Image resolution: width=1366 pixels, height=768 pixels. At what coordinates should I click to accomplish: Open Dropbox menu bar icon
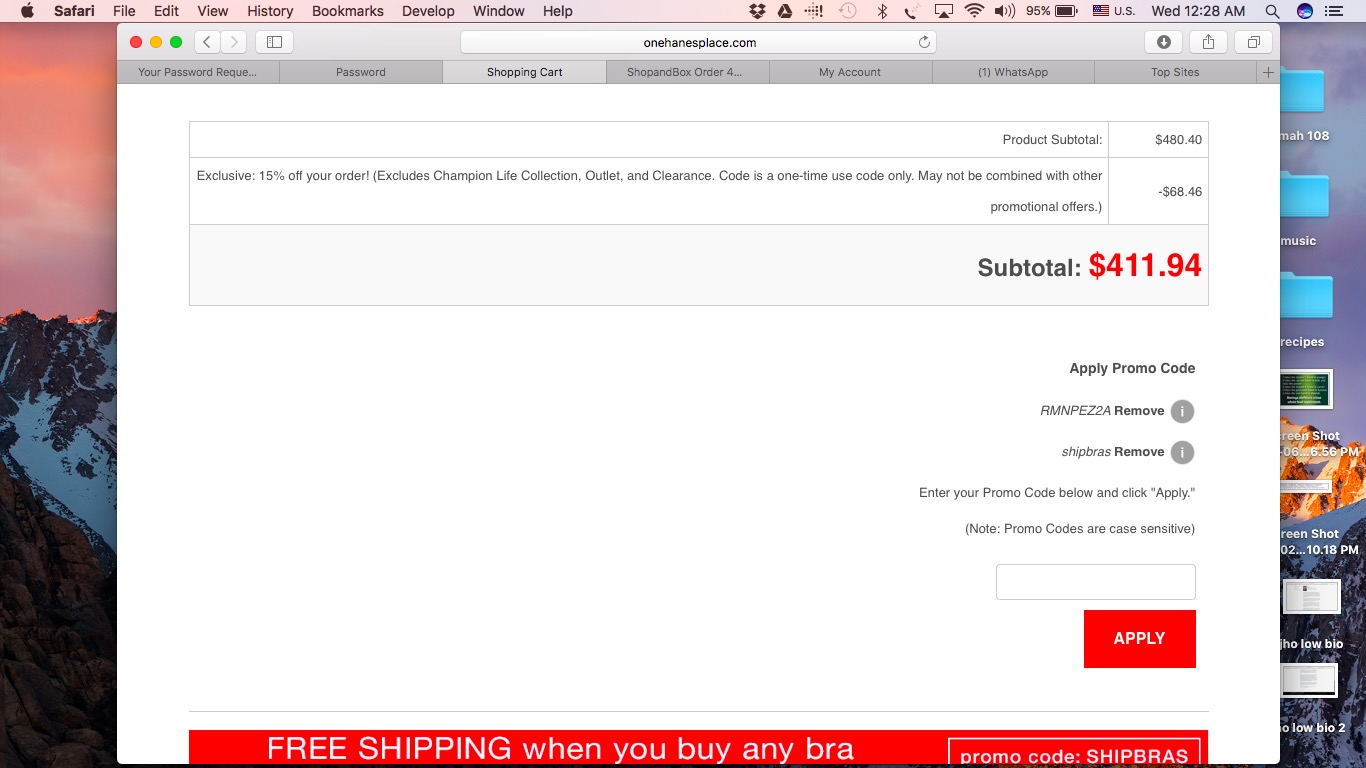(757, 11)
